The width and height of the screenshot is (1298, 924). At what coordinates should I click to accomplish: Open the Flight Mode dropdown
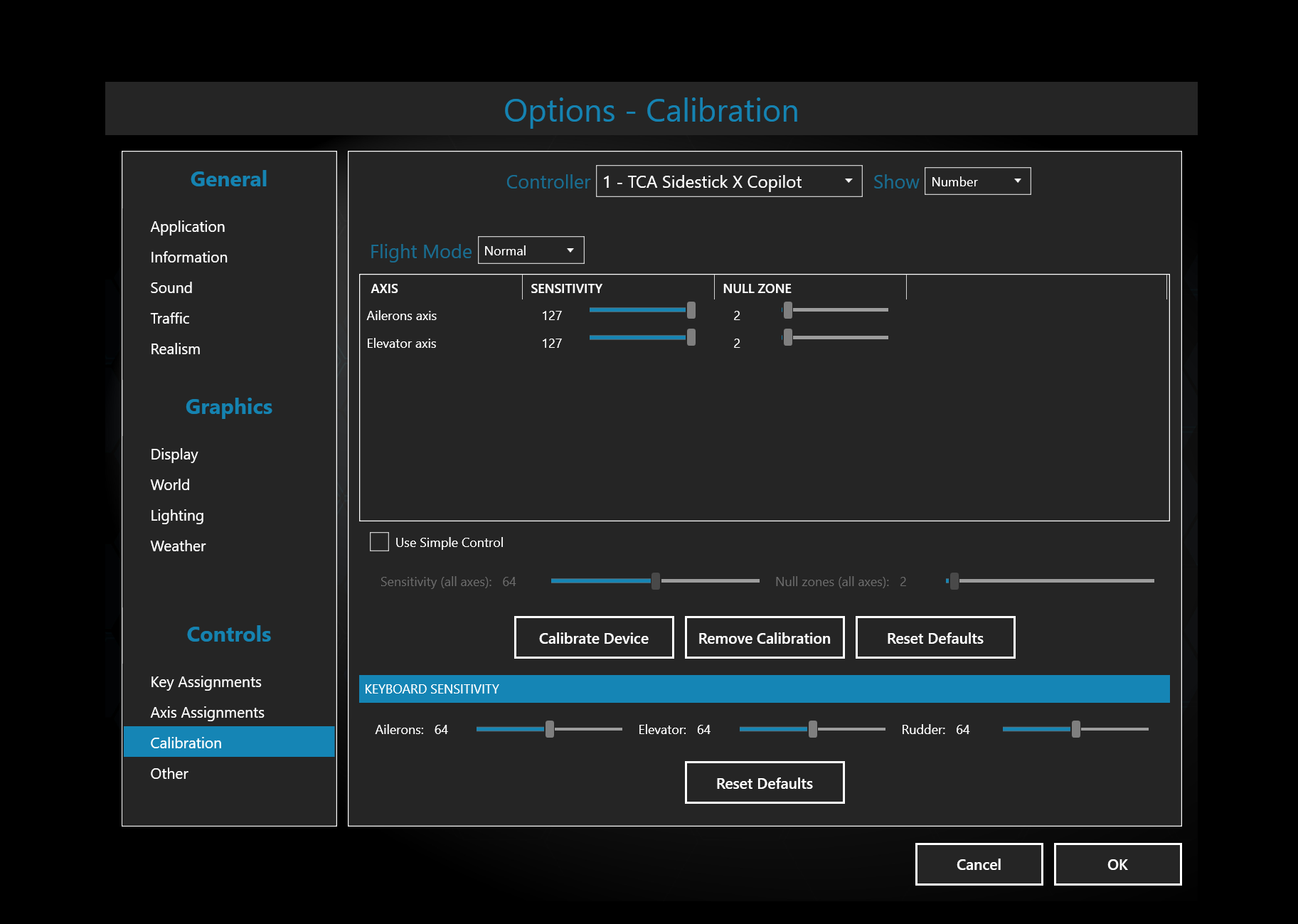pos(531,250)
